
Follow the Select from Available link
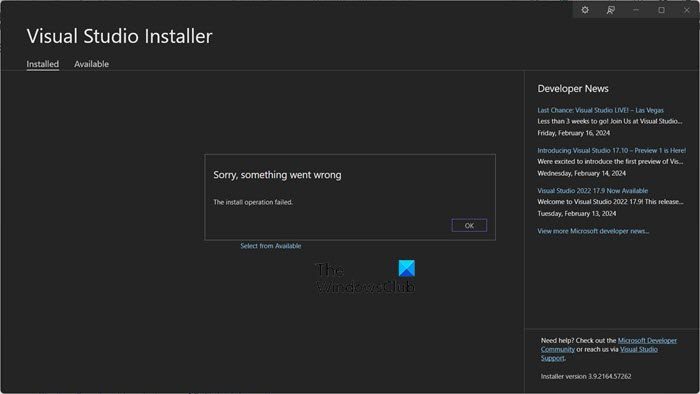tap(271, 246)
